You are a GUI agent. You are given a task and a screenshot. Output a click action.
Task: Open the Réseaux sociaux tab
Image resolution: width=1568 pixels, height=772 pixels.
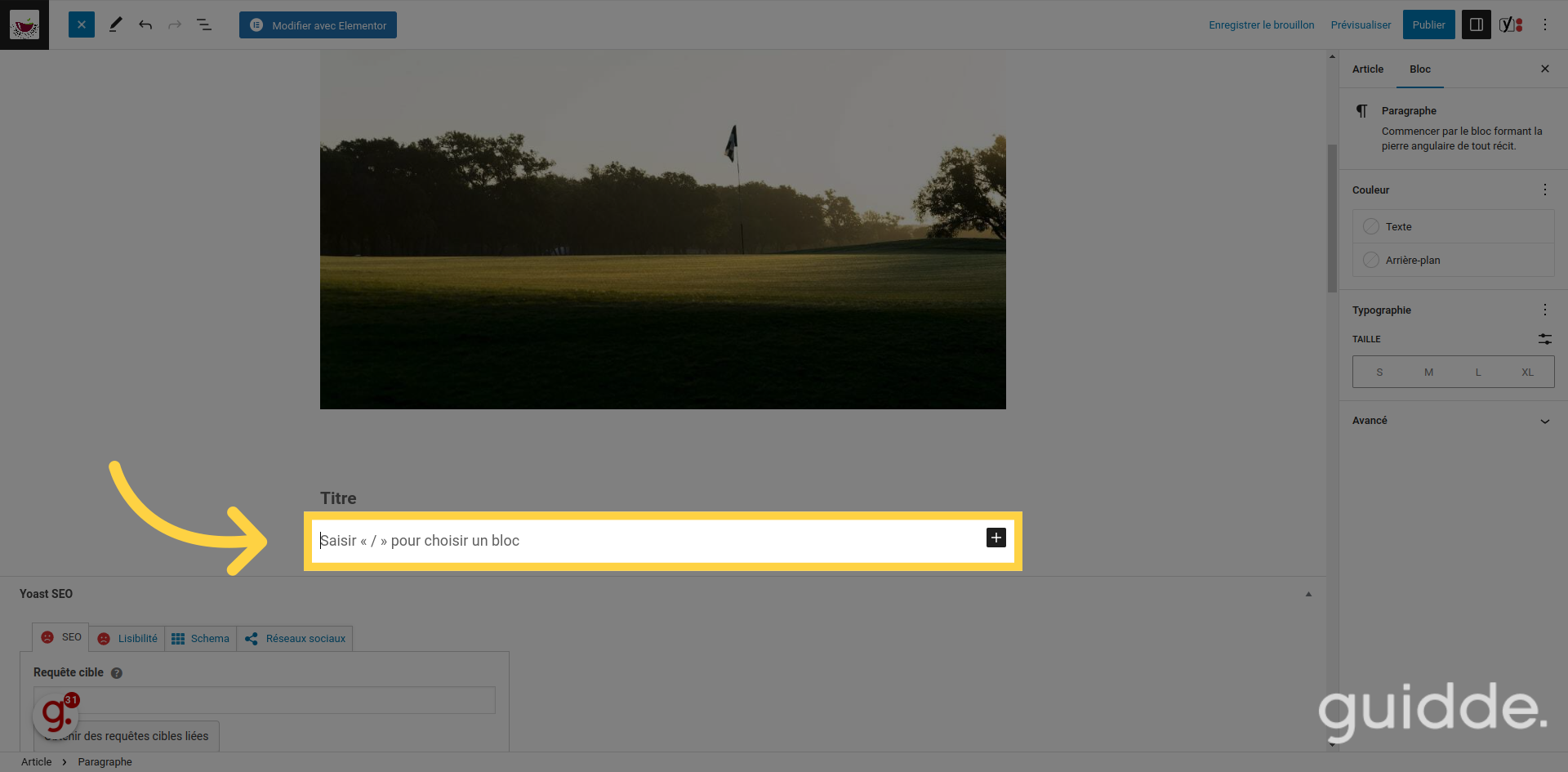pos(295,639)
